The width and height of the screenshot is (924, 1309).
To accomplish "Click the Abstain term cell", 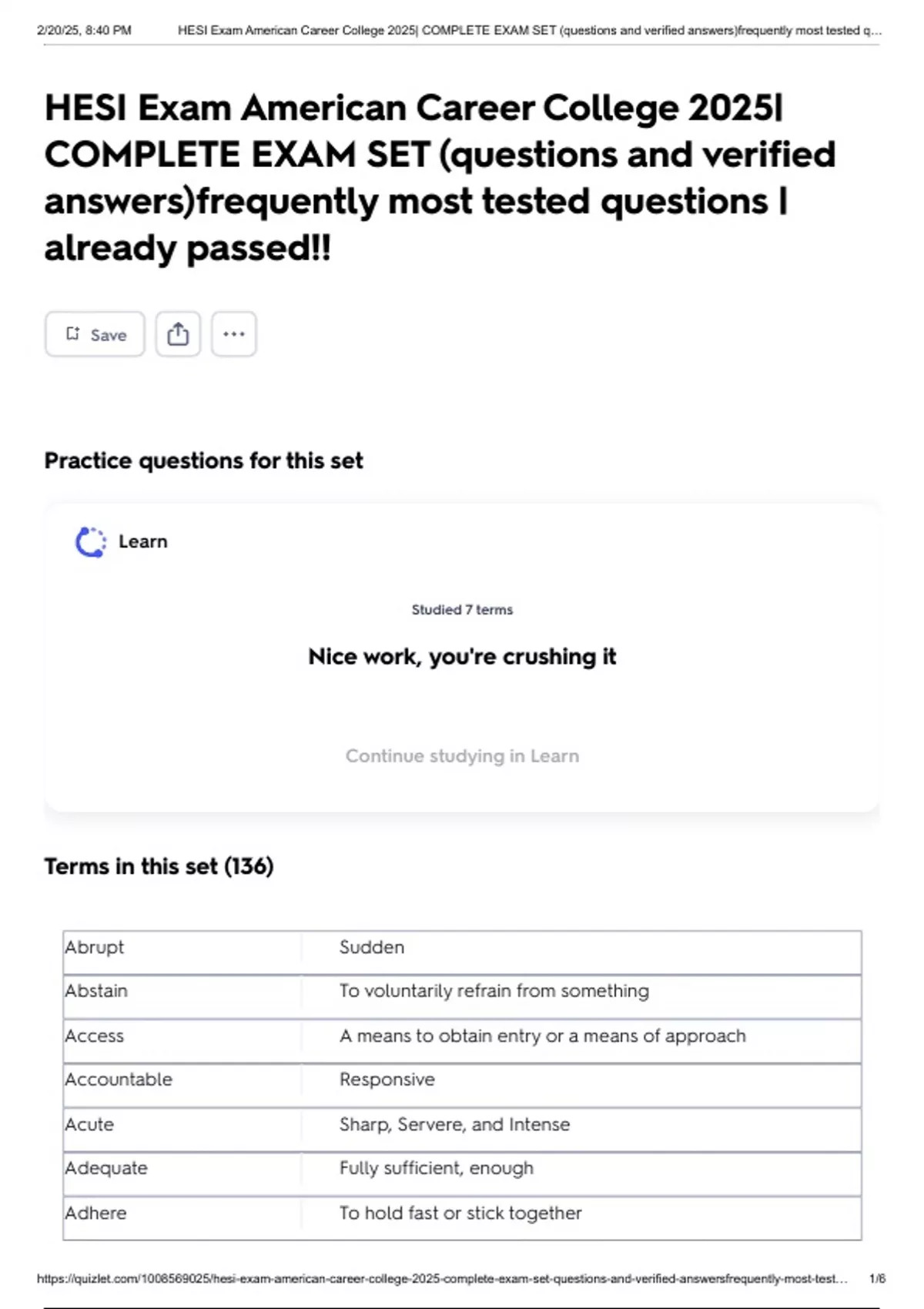I will click(96, 991).
